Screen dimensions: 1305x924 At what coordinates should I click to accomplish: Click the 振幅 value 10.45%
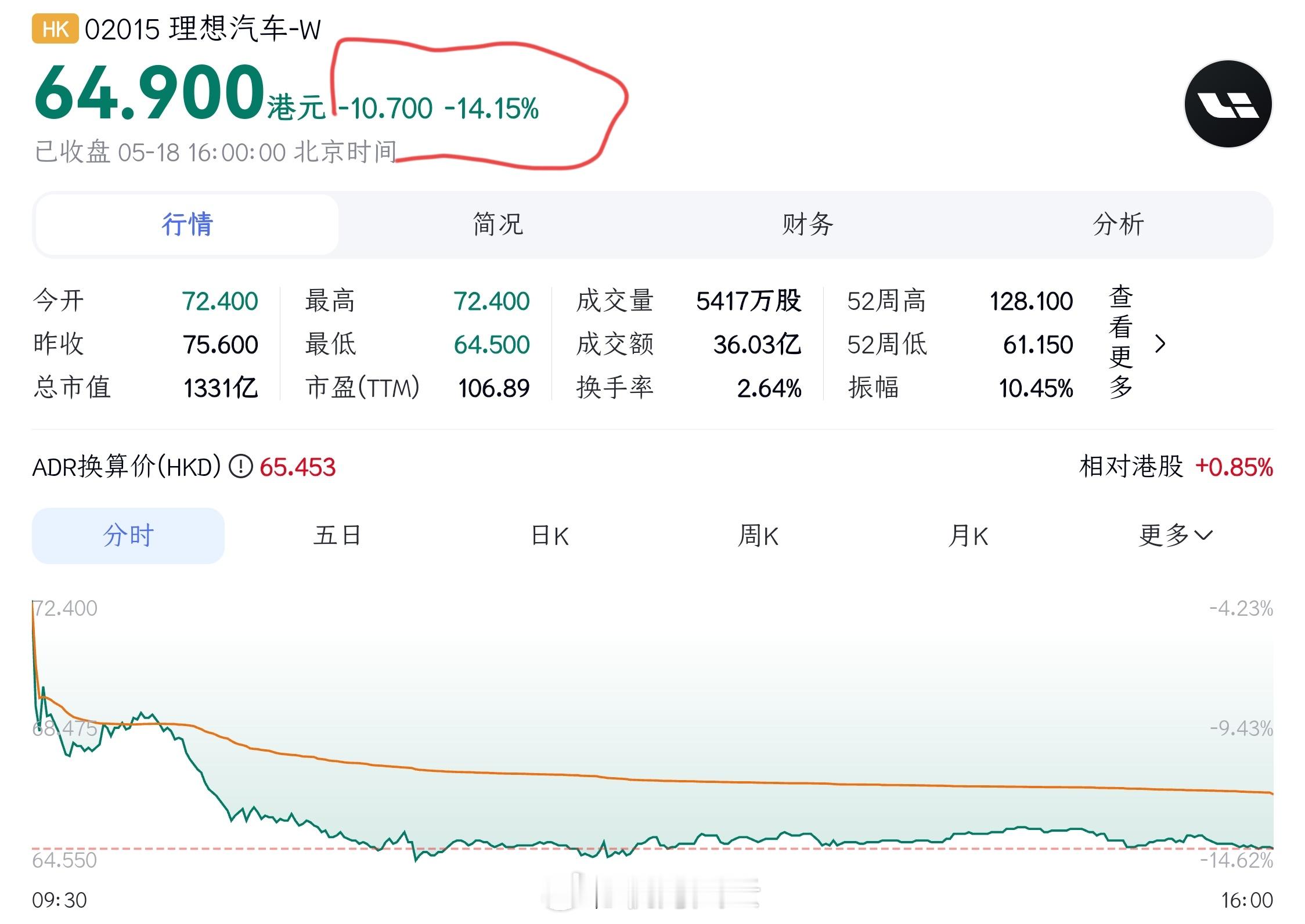[x=1036, y=388]
